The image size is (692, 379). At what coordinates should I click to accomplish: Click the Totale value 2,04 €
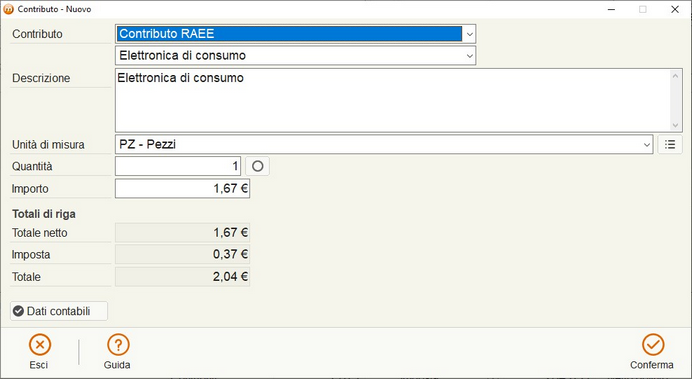click(182, 277)
